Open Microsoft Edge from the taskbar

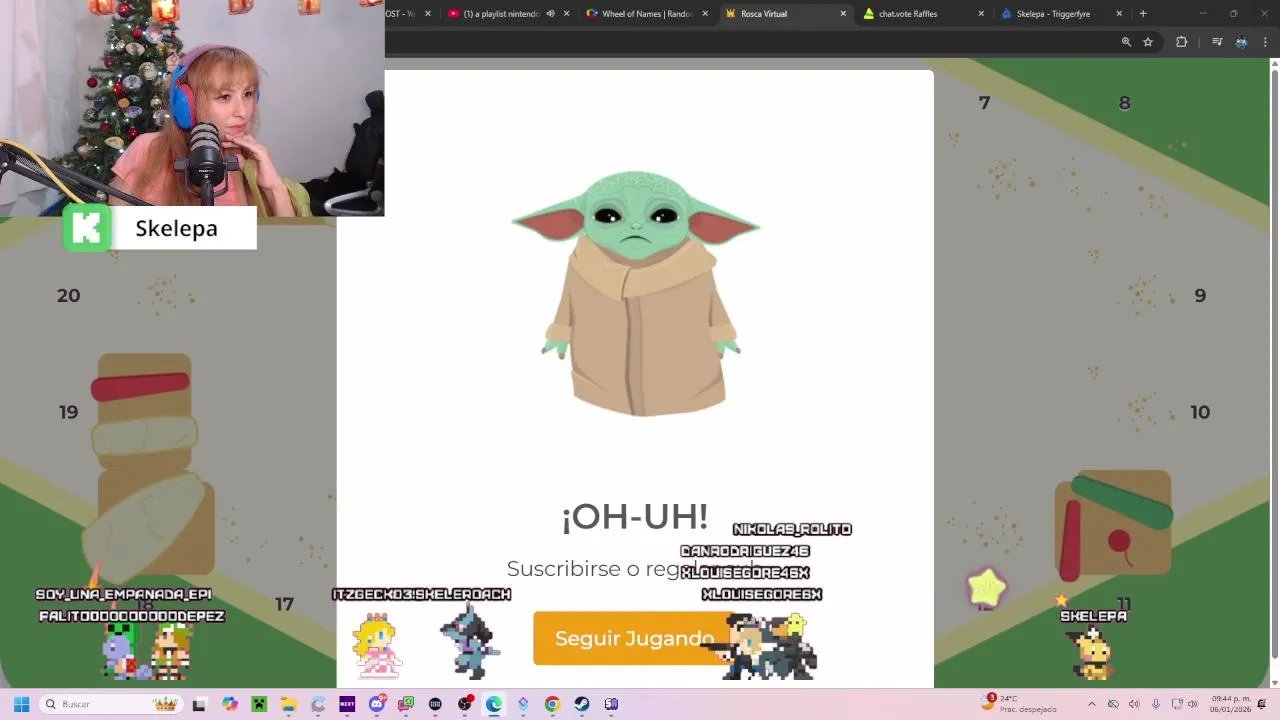[x=494, y=704]
